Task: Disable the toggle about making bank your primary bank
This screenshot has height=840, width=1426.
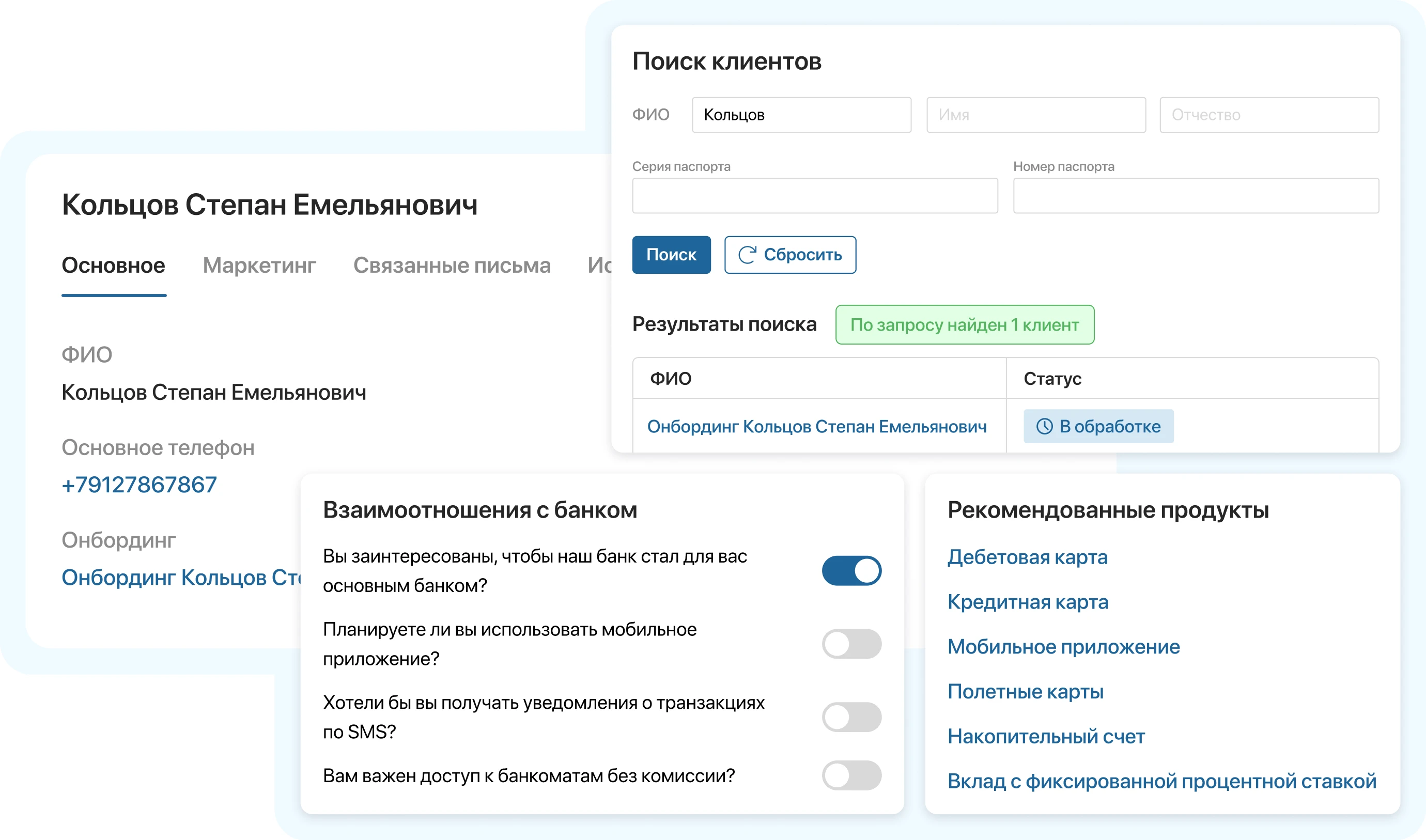Action: pyautogui.click(x=853, y=570)
